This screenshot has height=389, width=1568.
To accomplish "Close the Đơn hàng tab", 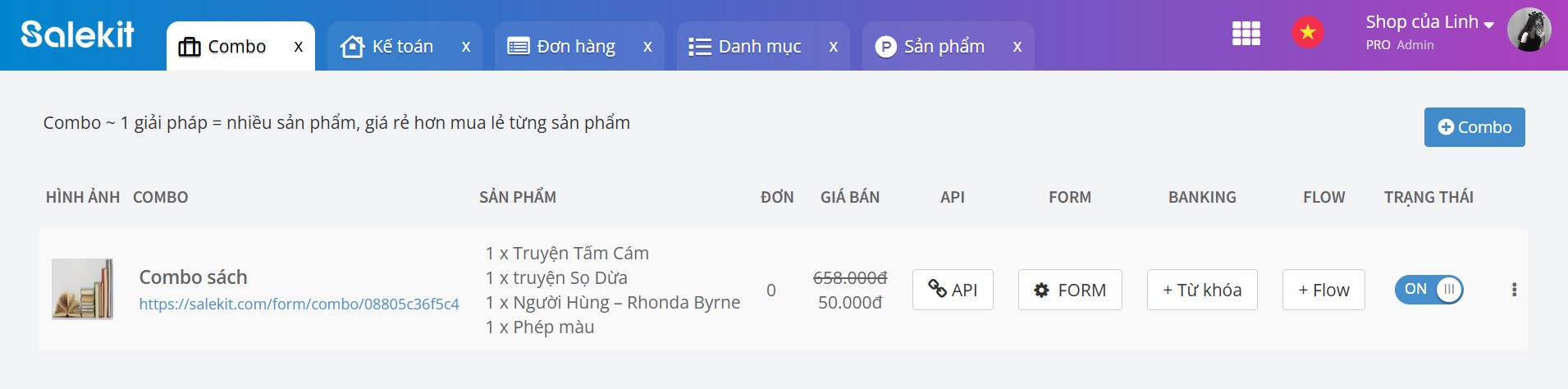I will tap(647, 47).
